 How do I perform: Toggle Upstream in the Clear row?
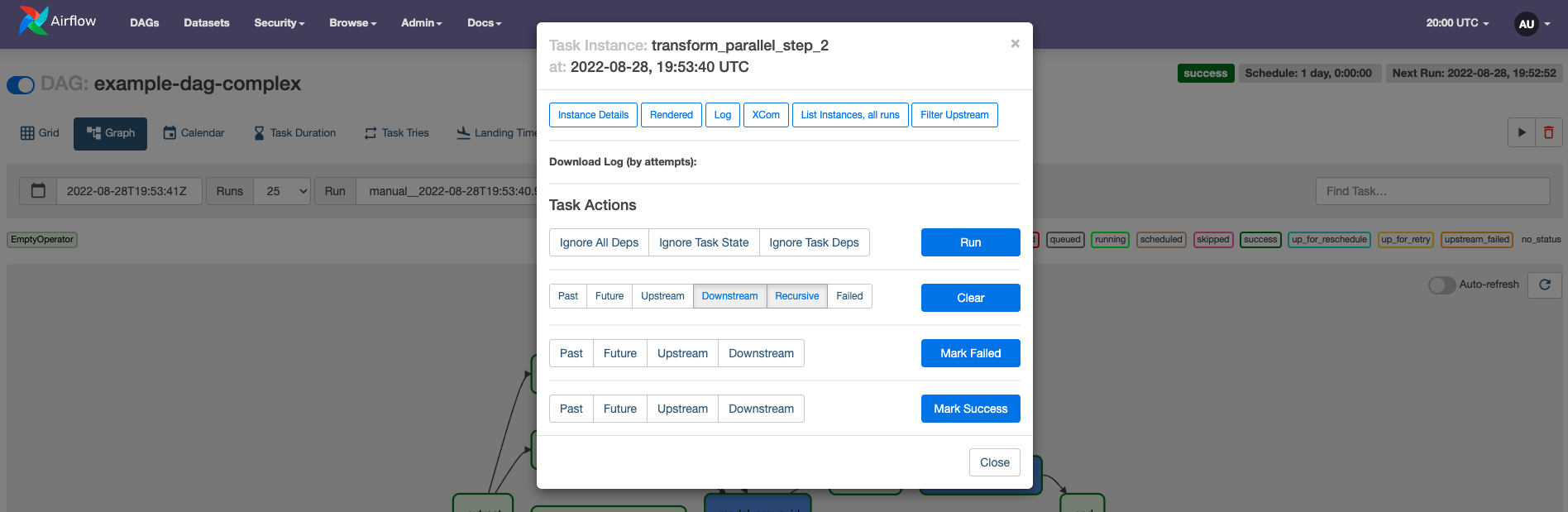click(x=662, y=296)
